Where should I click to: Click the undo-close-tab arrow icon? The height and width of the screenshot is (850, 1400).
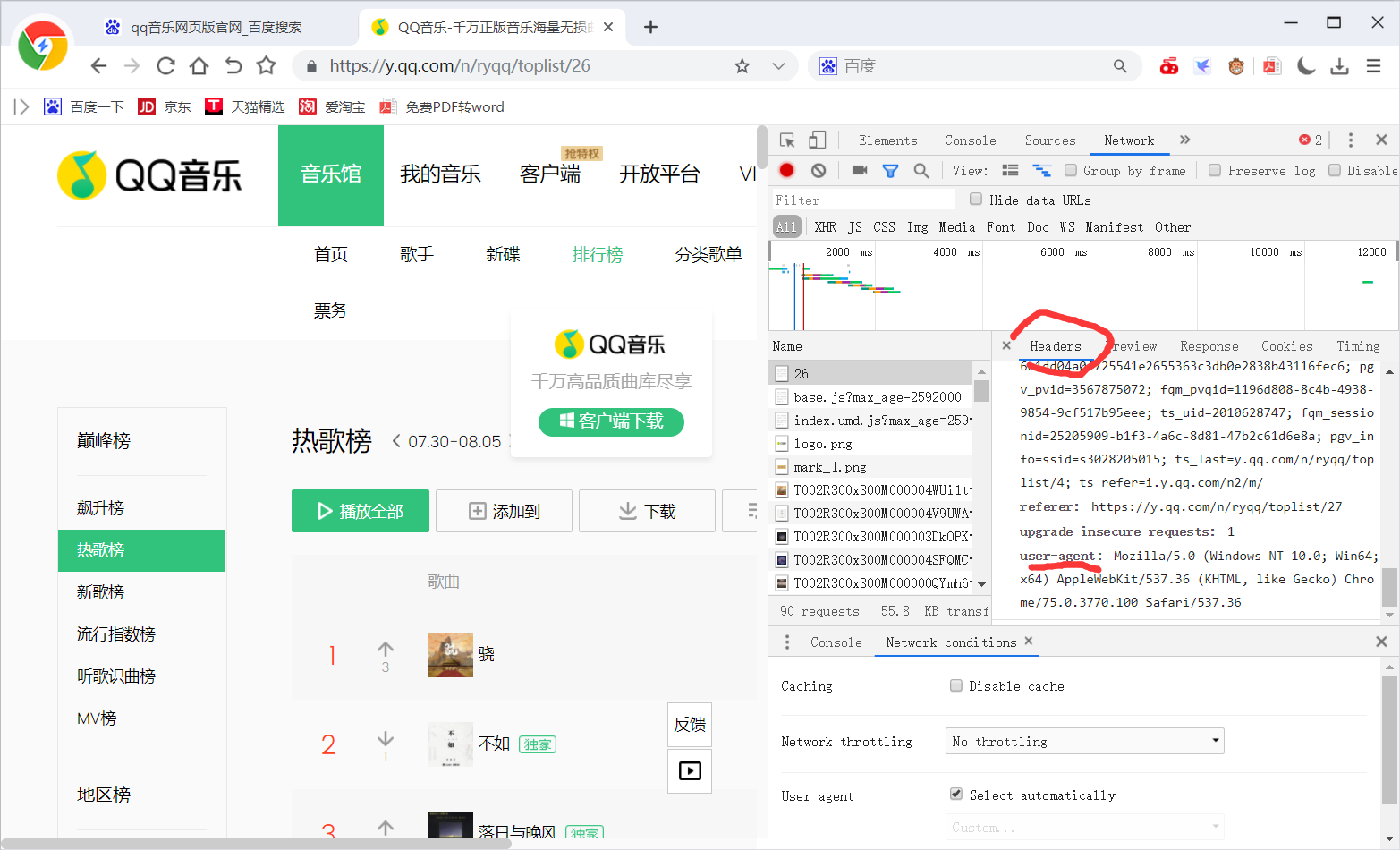pyautogui.click(x=233, y=65)
